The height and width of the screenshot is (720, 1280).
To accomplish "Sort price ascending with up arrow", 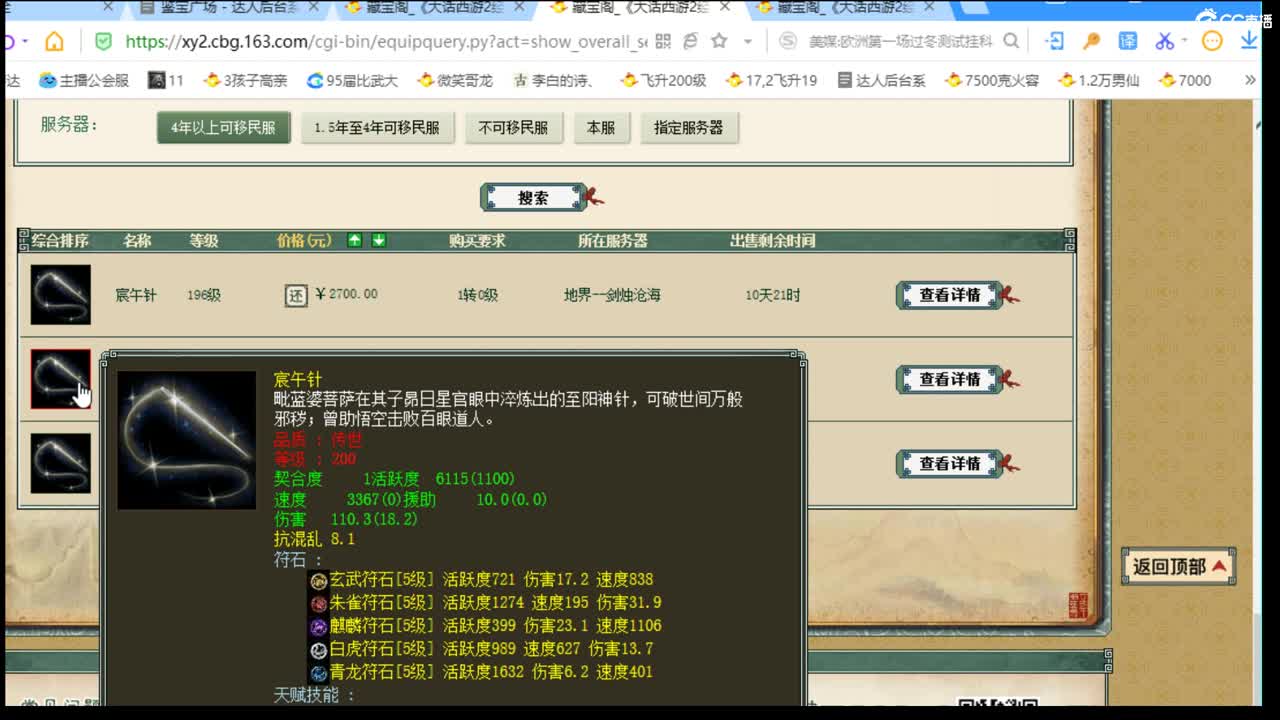I will coord(354,240).
